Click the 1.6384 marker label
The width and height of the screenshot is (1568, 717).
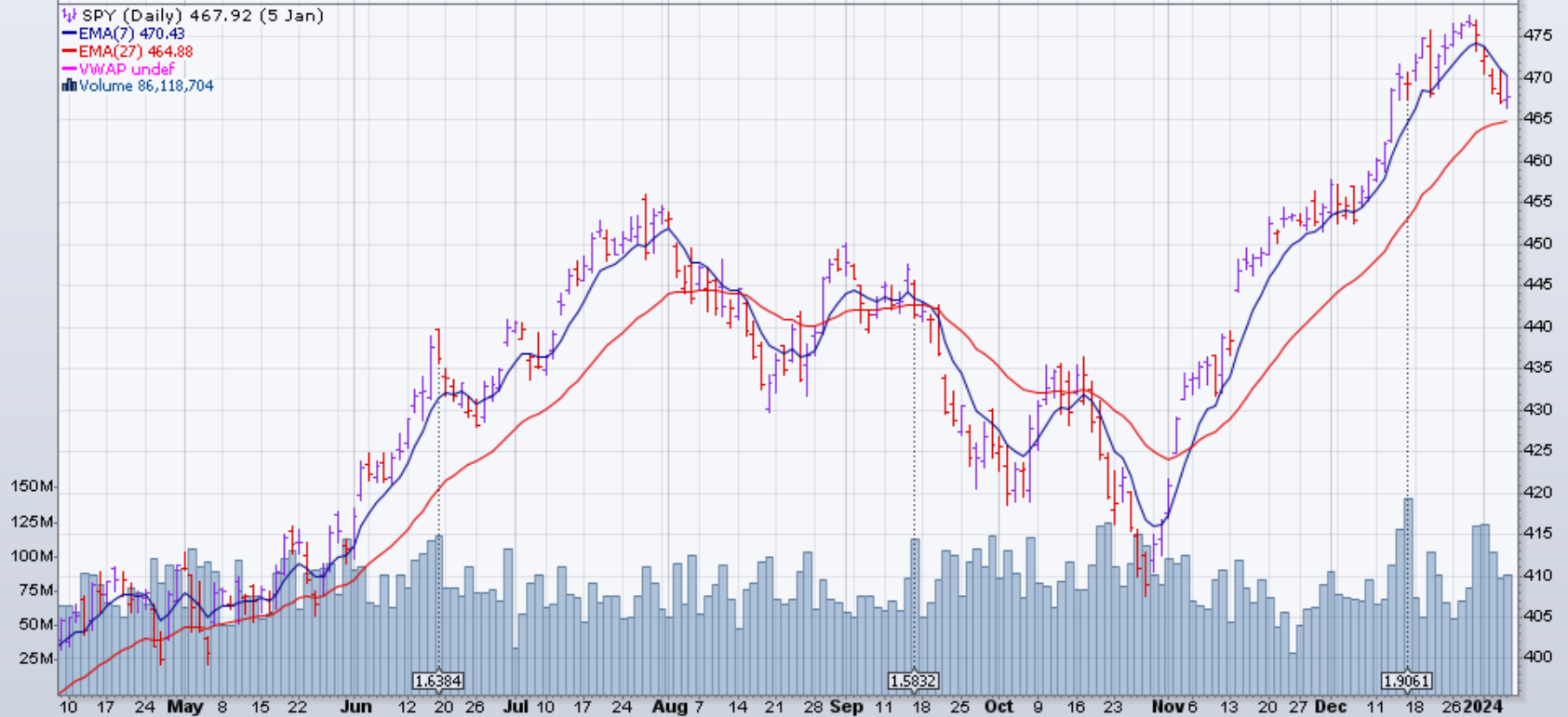(x=437, y=681)
